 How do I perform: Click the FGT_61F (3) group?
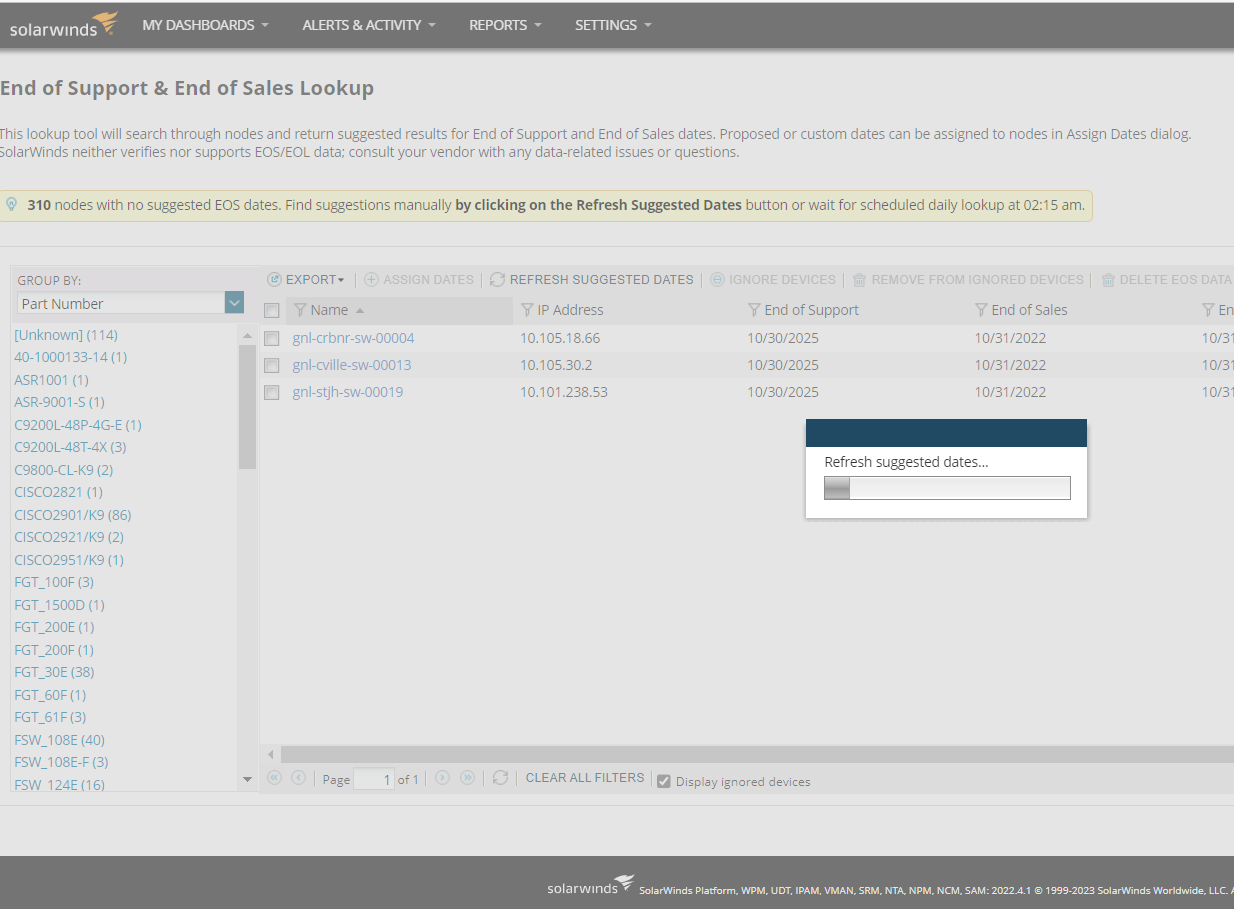click(x=50, y=717)
